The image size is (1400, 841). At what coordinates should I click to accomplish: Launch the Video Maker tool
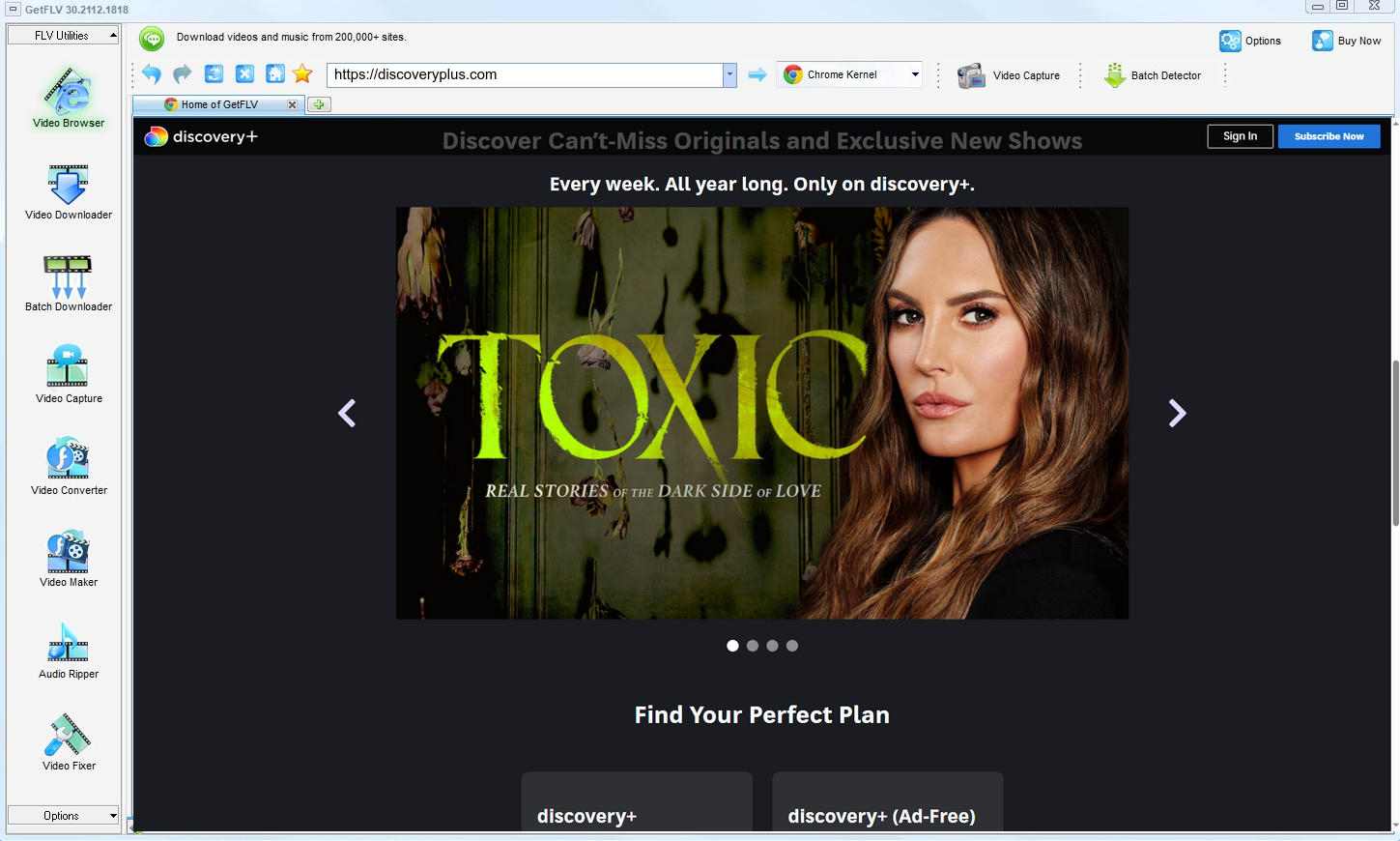coord(69,558)
